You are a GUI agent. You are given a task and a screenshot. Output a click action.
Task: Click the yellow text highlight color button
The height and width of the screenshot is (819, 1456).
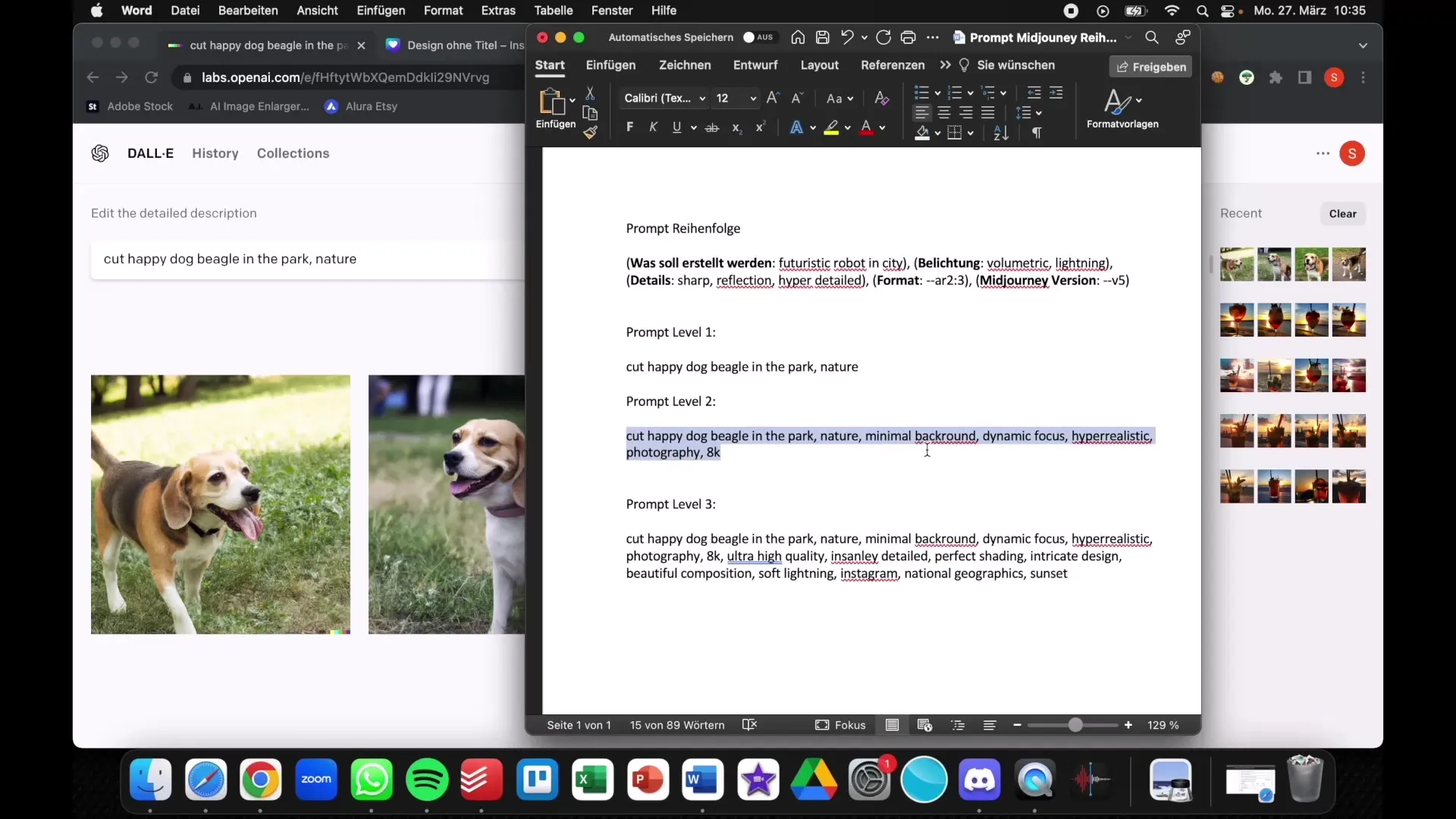832,128
